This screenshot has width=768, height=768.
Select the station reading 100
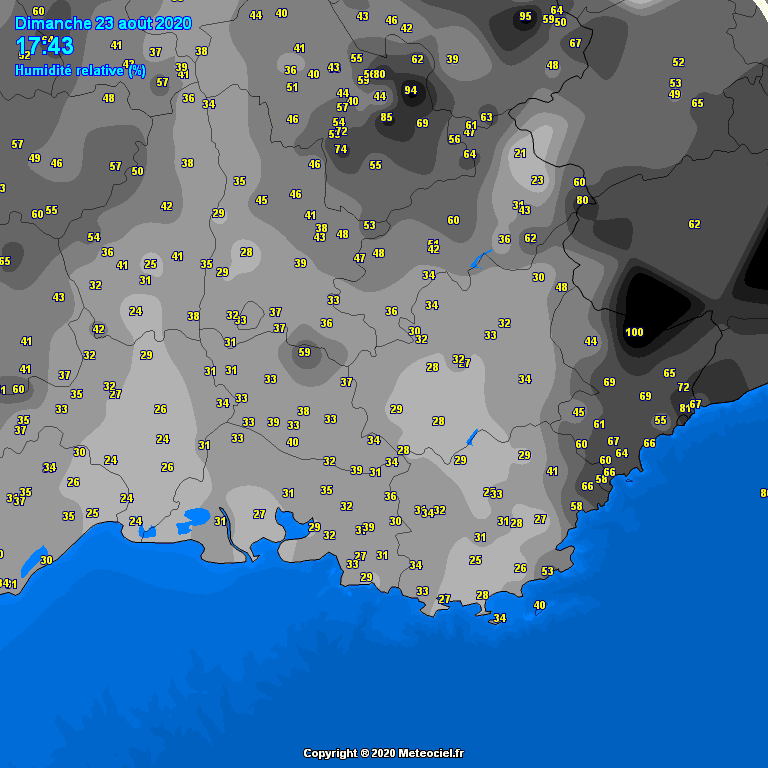pos(634,332)
